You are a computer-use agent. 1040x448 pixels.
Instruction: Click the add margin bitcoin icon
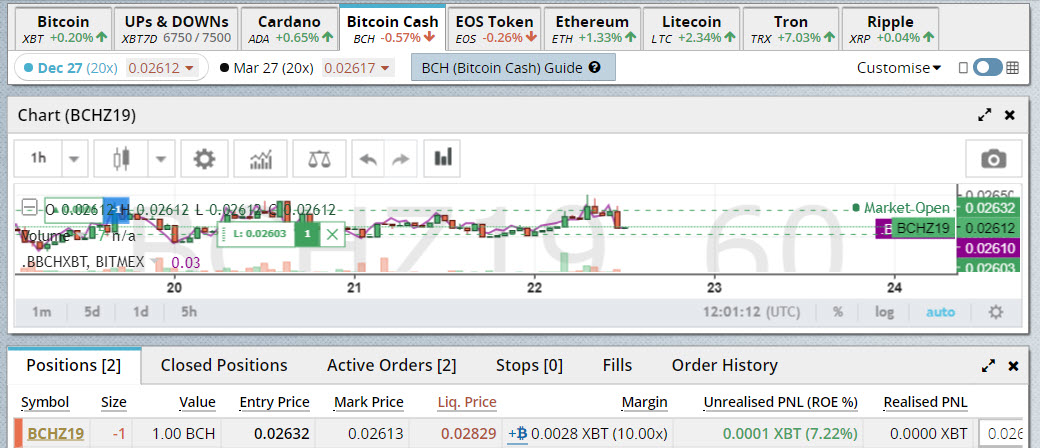(x=517, y=435)
